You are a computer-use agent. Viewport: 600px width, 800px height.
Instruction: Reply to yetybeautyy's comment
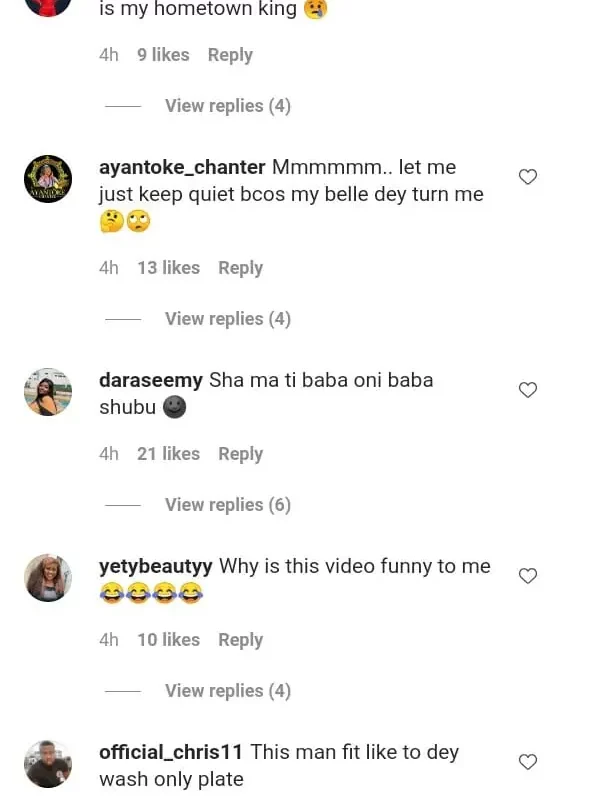[x=240, y=640]
